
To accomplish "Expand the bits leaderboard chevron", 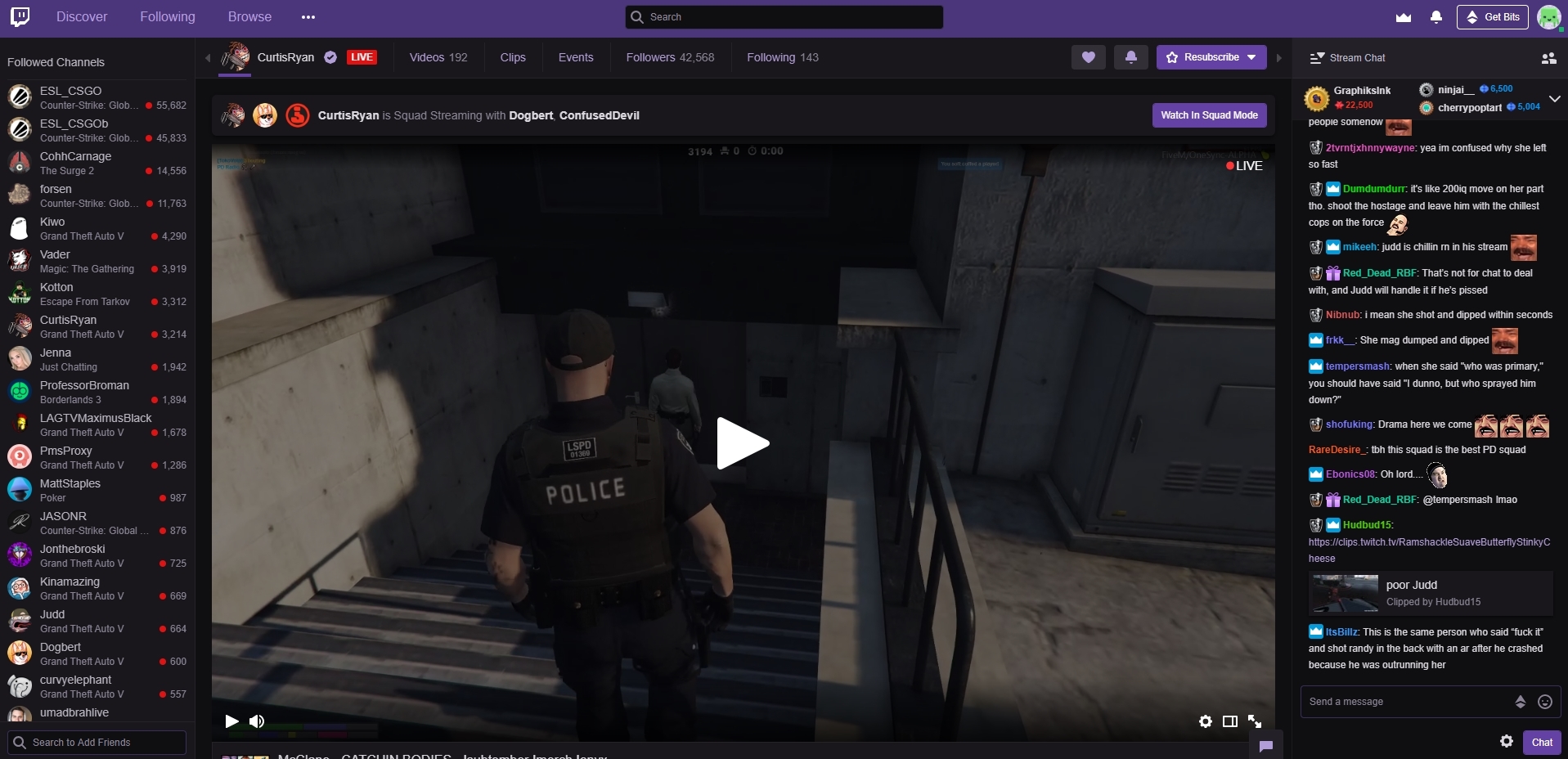I will (x=1555, y=99).
